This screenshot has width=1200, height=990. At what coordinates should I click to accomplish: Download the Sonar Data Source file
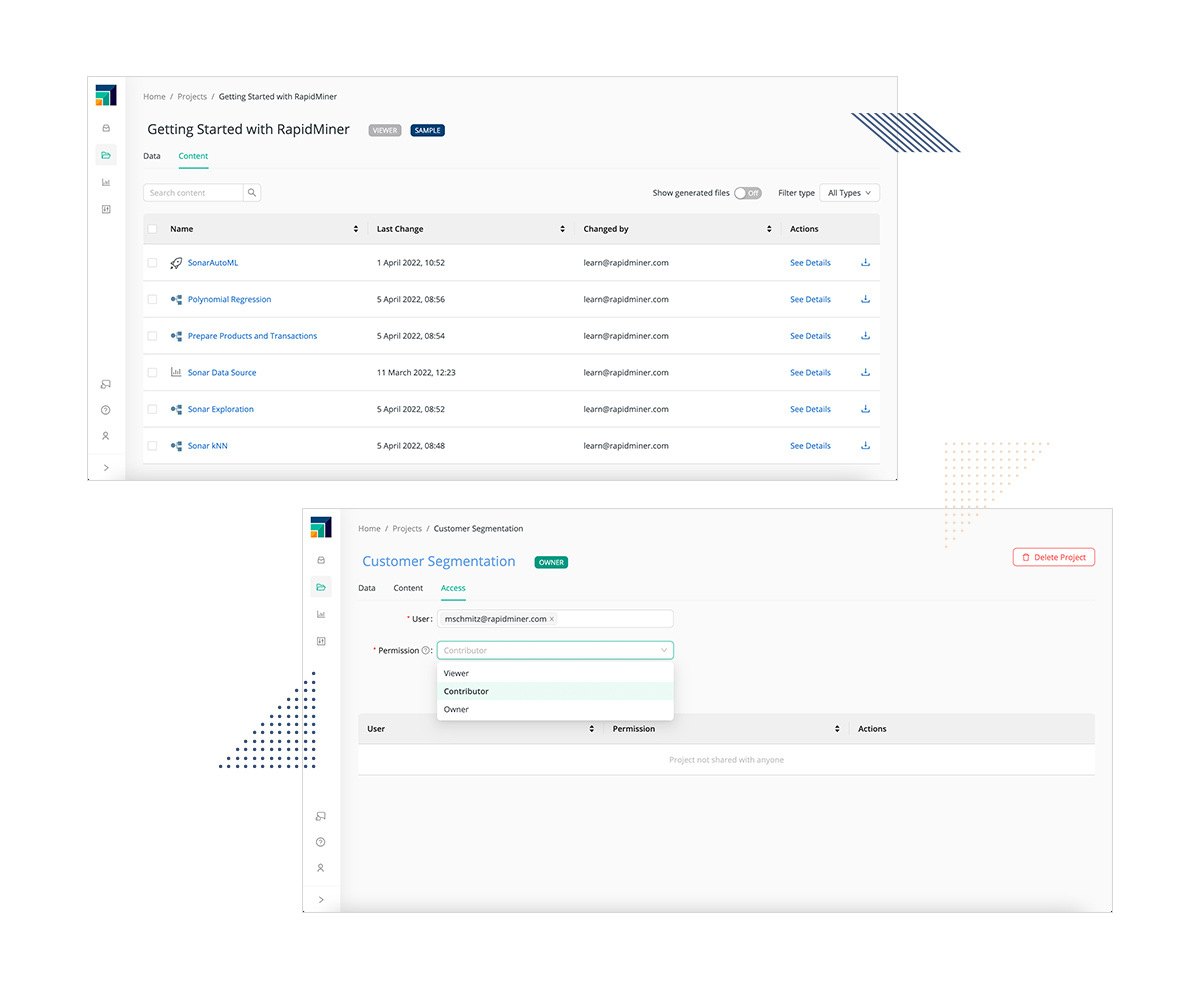tap(866, 372)
